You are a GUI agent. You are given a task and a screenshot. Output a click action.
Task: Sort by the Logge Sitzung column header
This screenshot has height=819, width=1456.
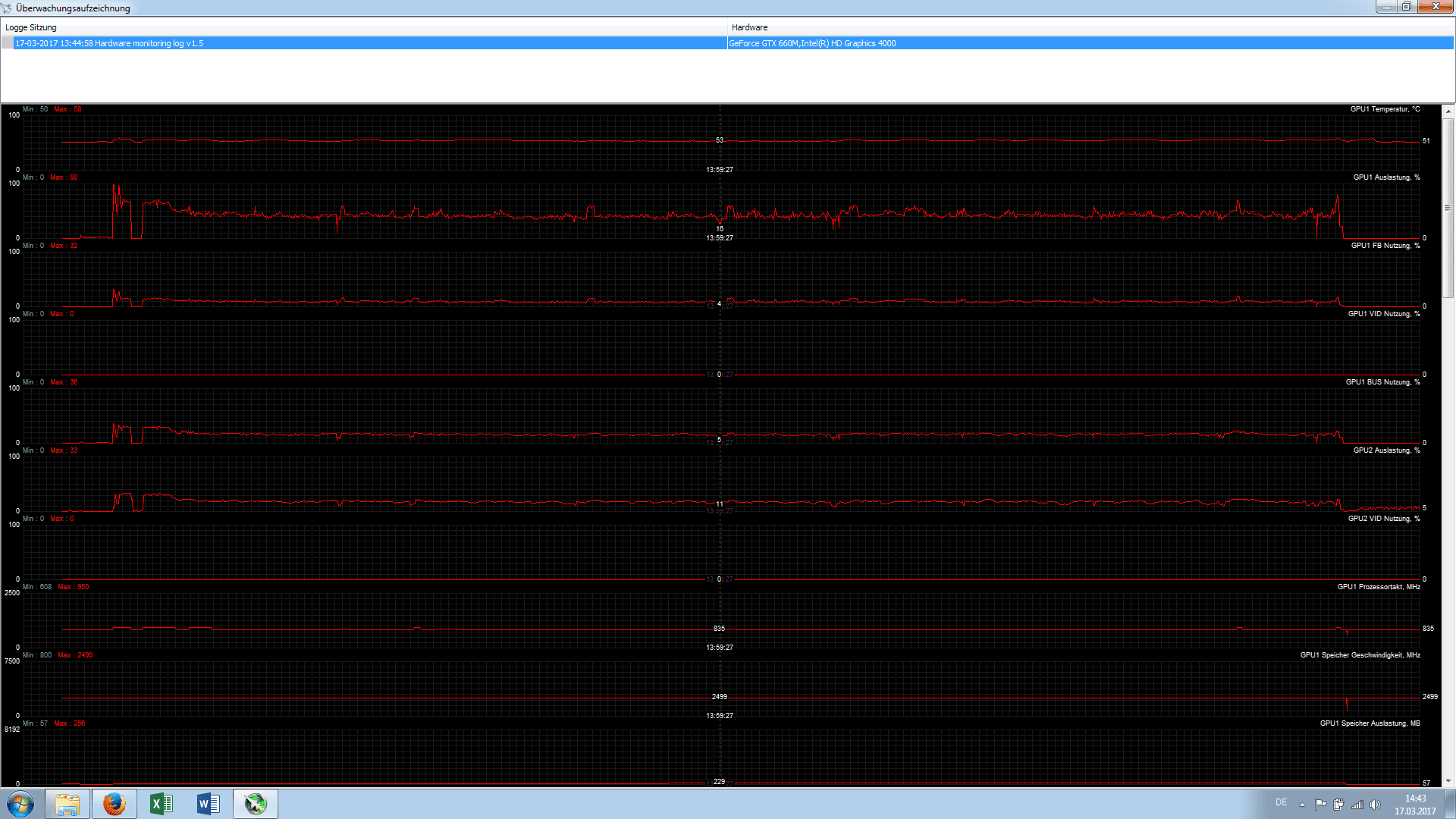click(364, 27)
